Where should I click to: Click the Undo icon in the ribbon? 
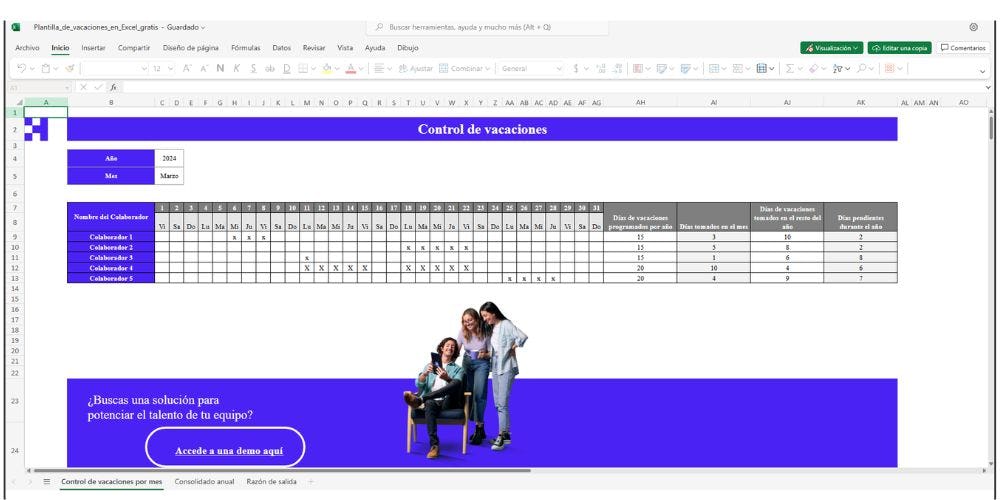[21, 68]
